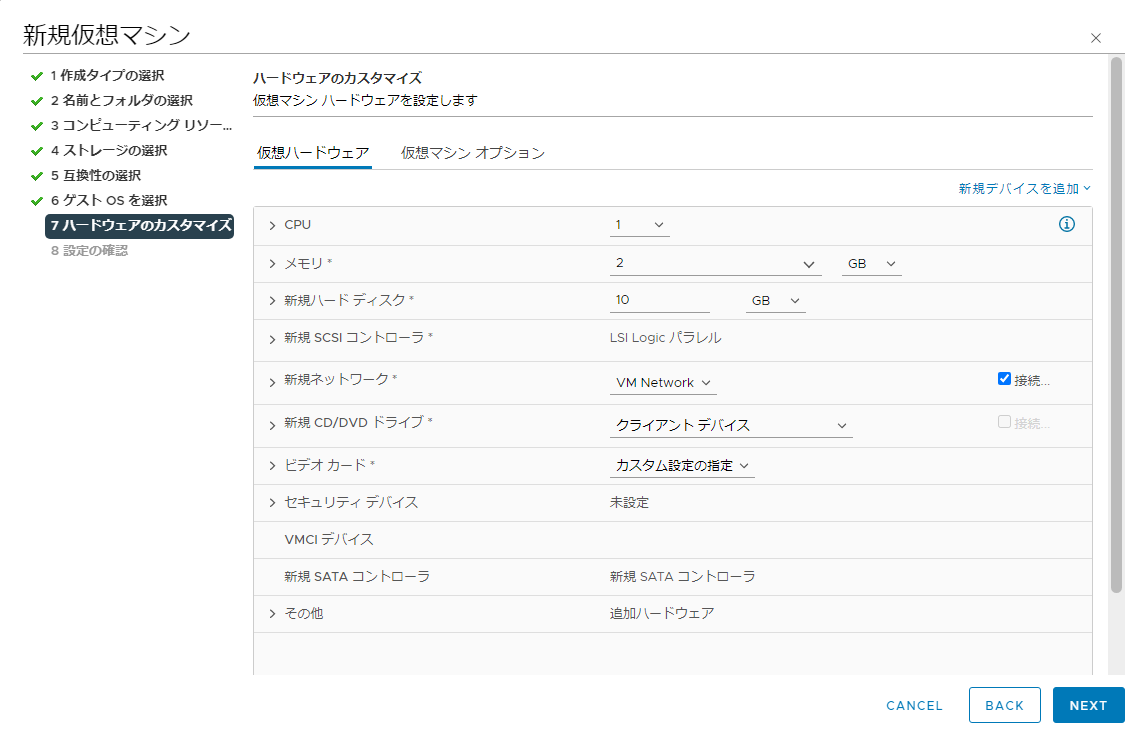This screenshot has width=1141, height=737.
Task: Click the hard disk size input field
Action: [x=659, y=300]
